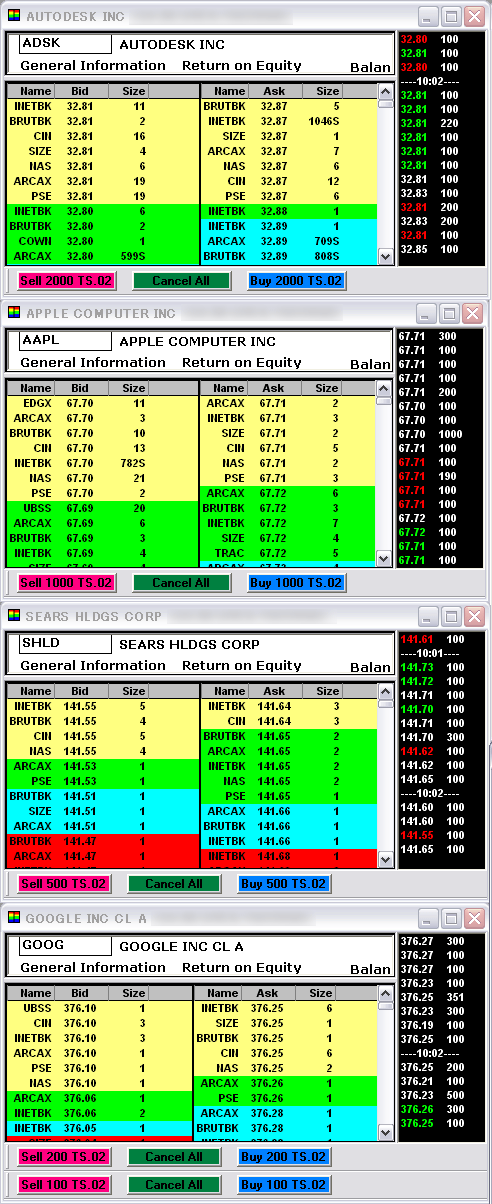Click Sell 500 TS.02 for Sears
The height and width of the screenshot is (1204, 492).
pyautogui.click(x=62, y=883)
